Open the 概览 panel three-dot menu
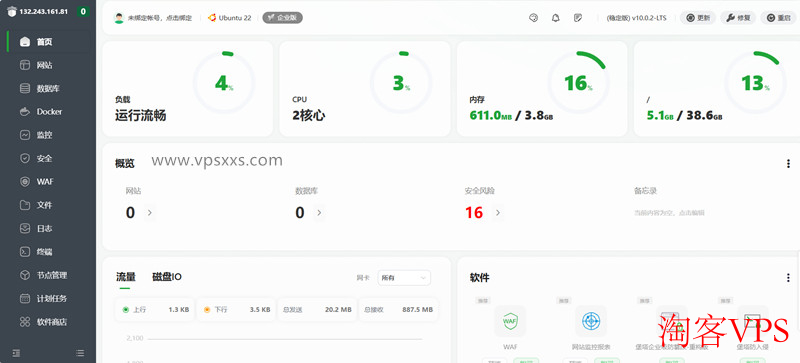This screenshot has width=800, height=363. pyautogui.click(x=789, y=164)
